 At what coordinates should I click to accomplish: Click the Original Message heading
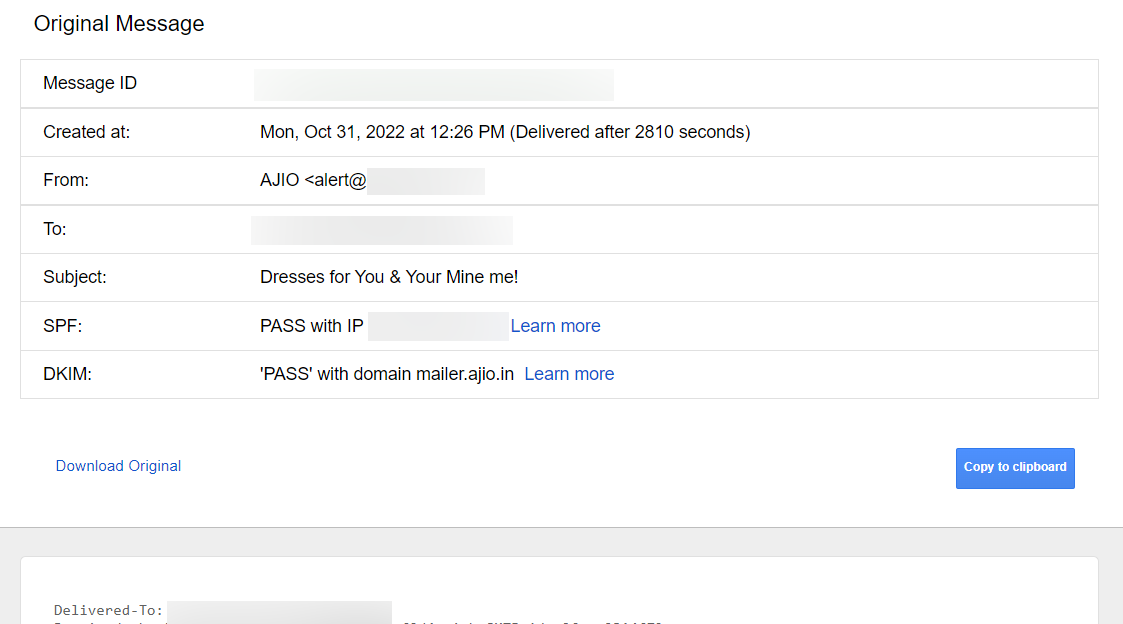[x=119, y=24]
